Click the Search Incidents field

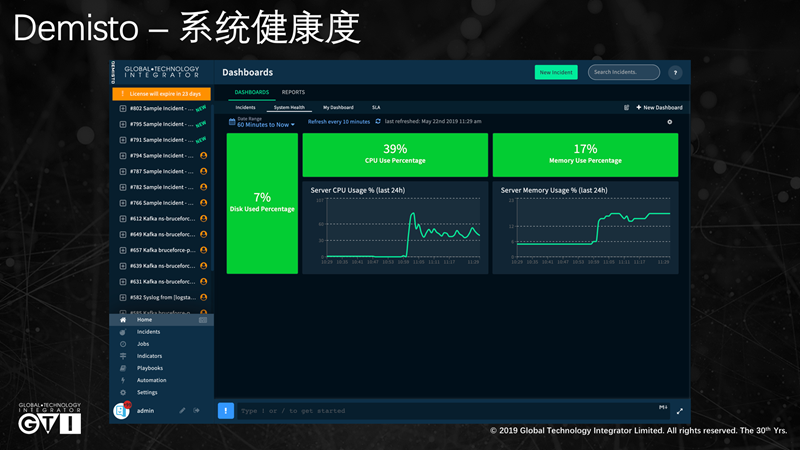pos(624,72)
